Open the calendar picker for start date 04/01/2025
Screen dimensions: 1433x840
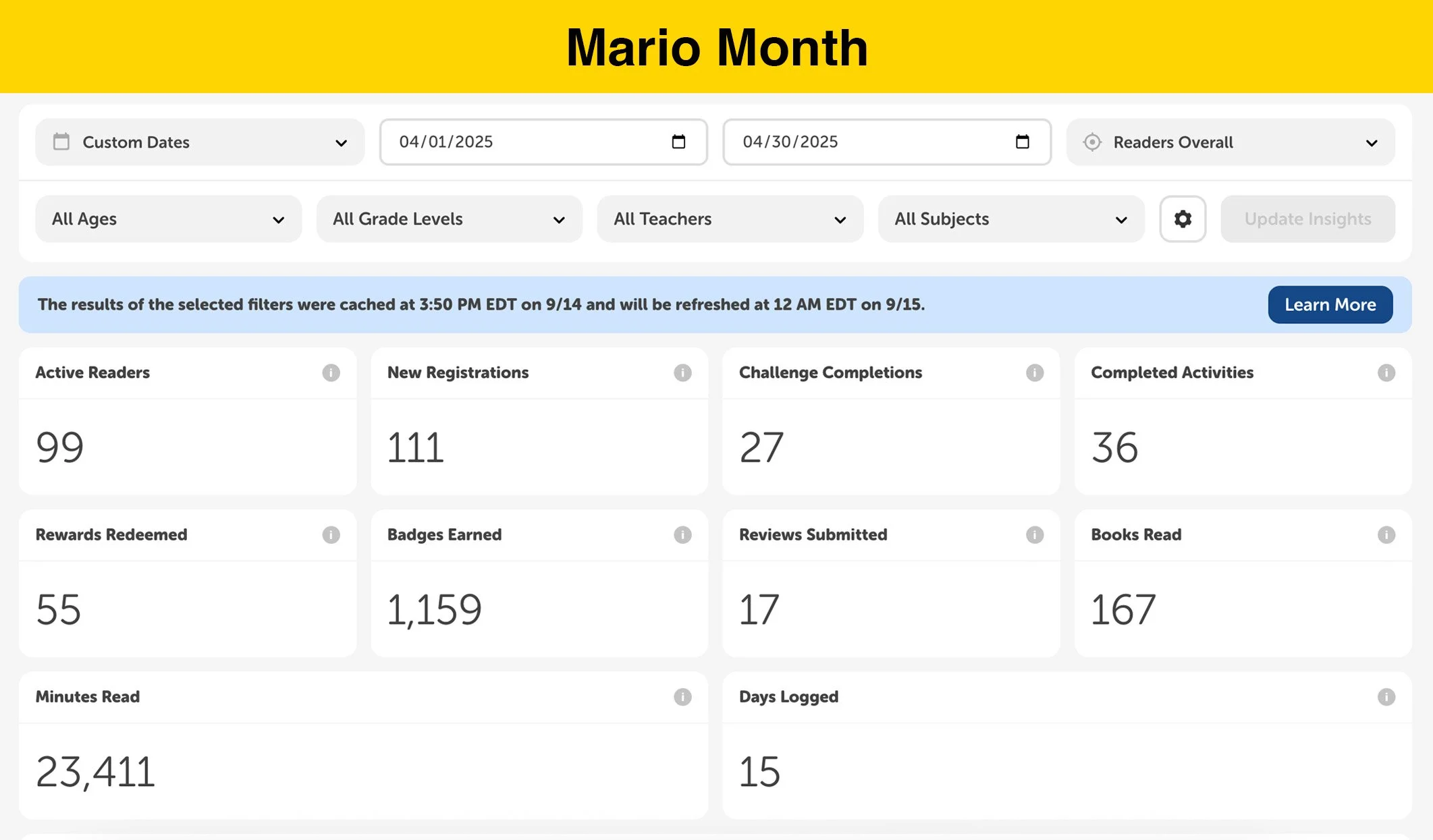point(678,142)
